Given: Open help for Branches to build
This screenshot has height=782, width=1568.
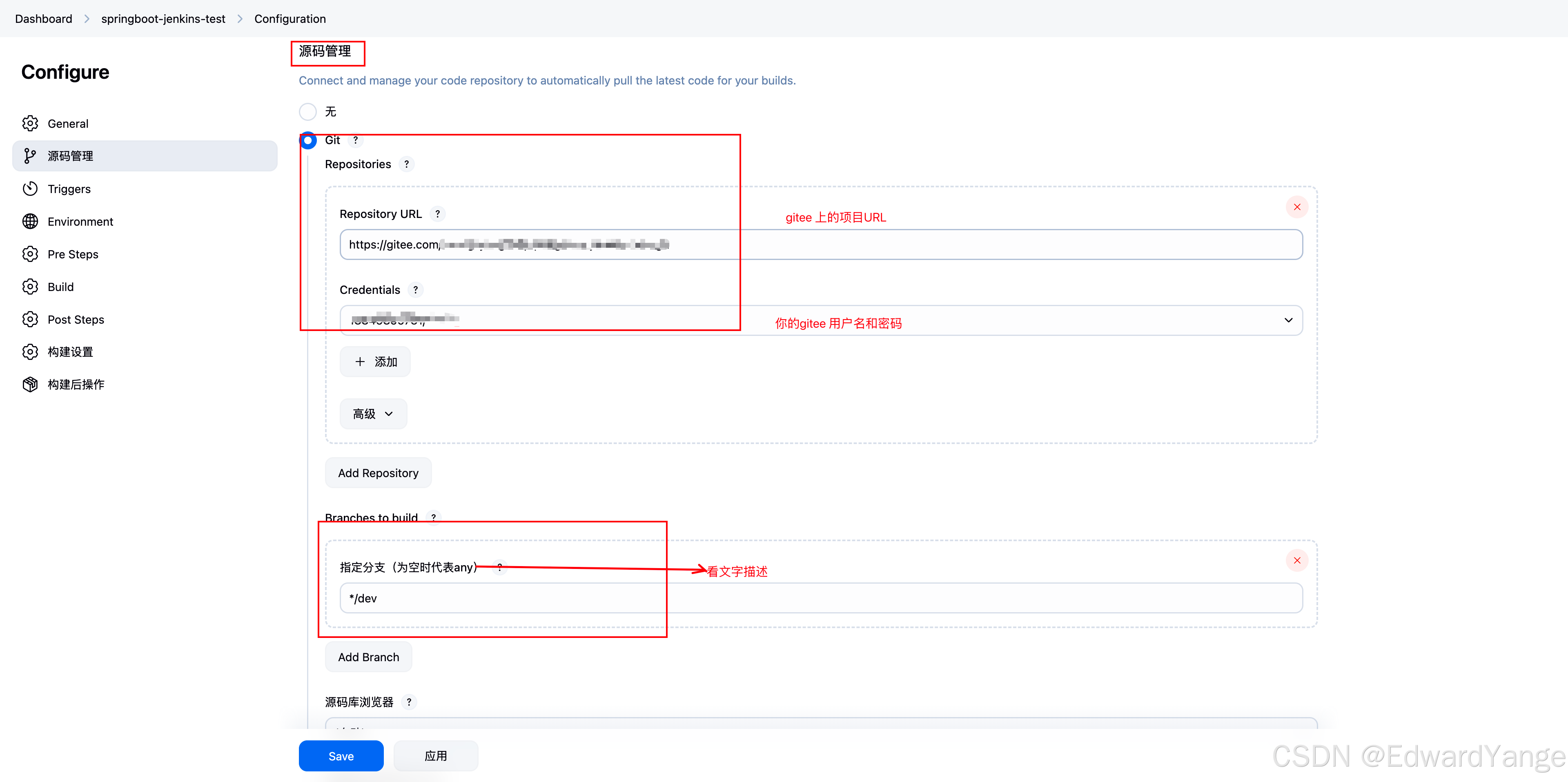Looking at the screenshot, I should click(433, 518).
